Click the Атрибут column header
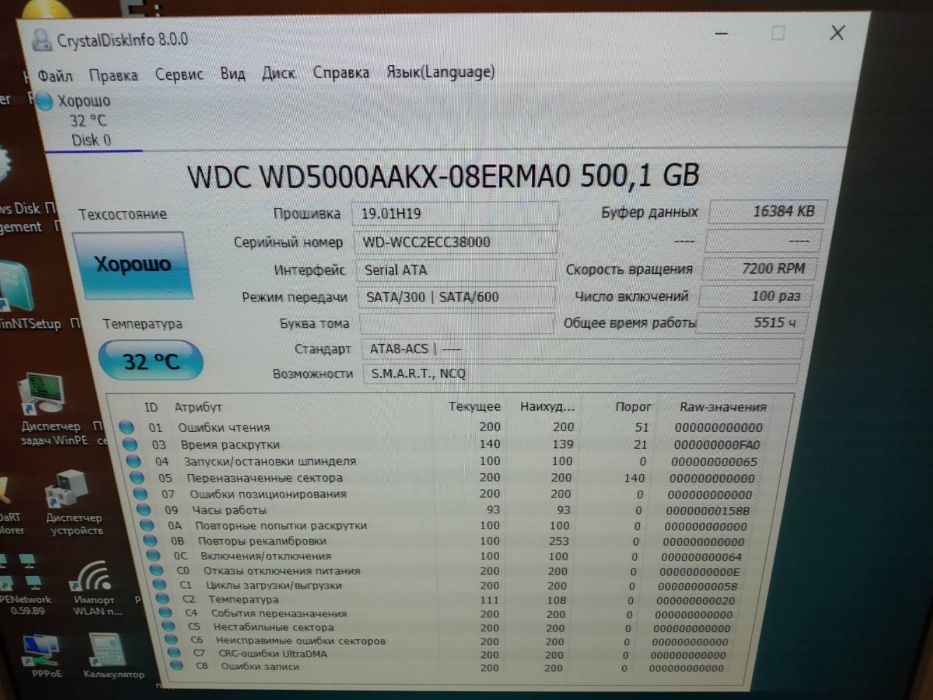This screenshot has height=700, width=933. [x=198, y=408]
